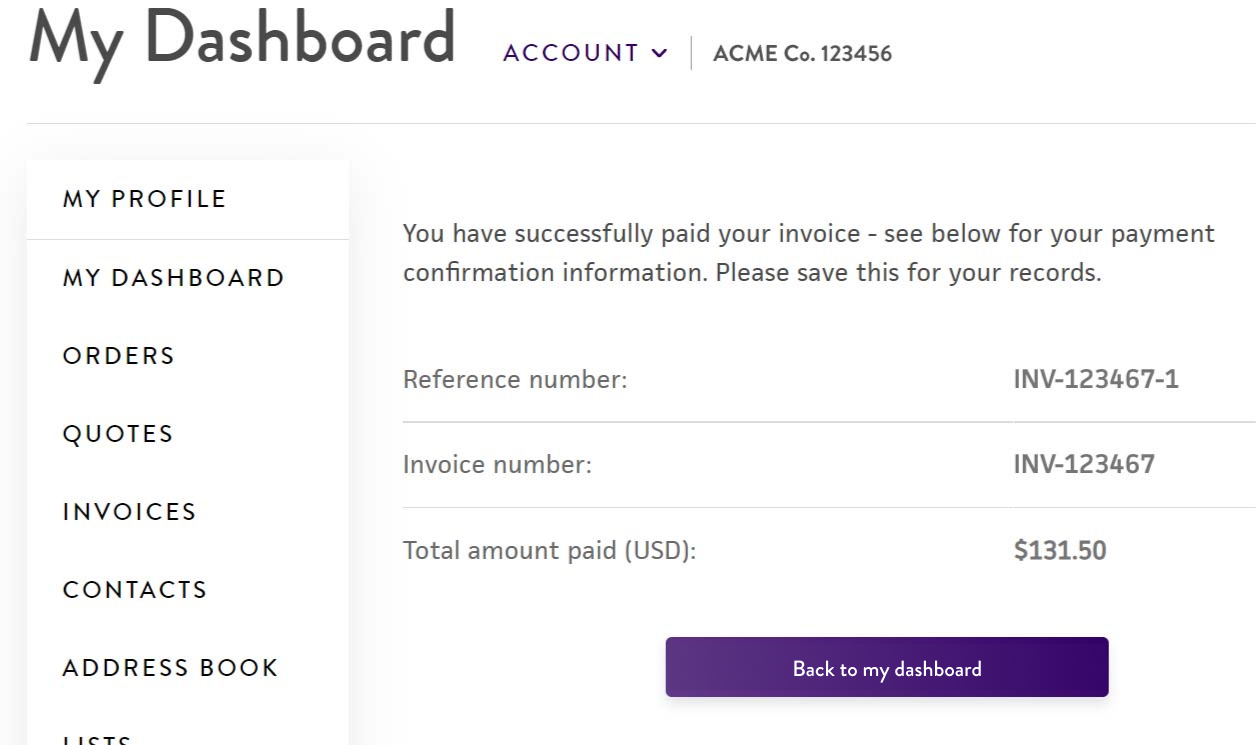Select the total amount paid $131.50
Screen dimensions: 1256x745
[1058, 550]
